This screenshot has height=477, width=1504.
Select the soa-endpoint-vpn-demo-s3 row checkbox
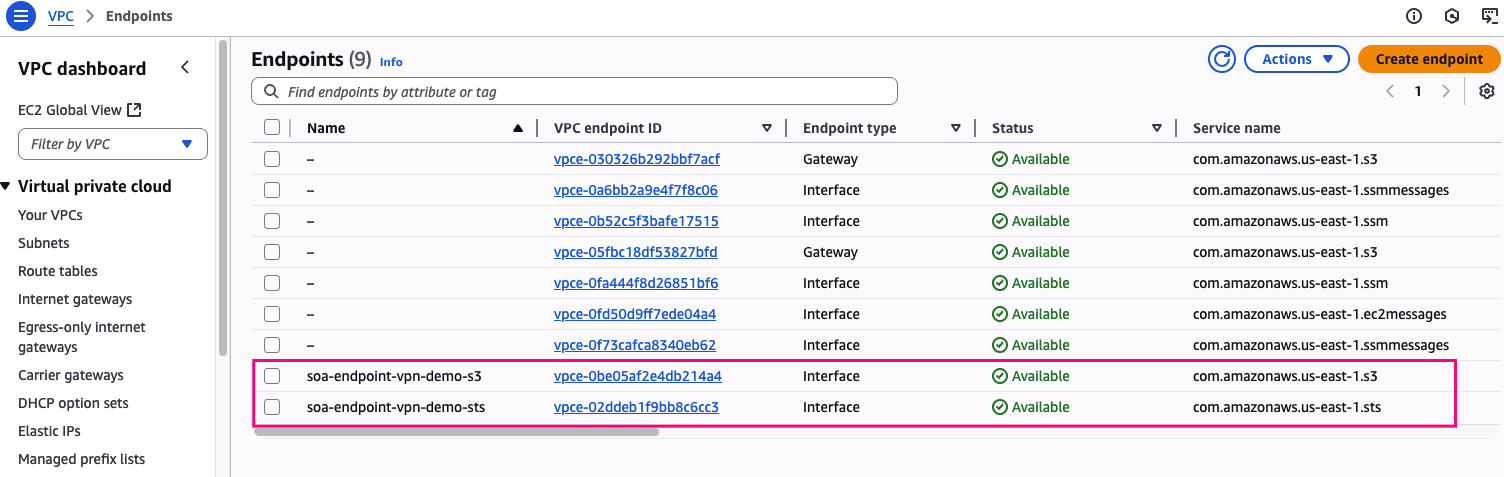[272, 376]
